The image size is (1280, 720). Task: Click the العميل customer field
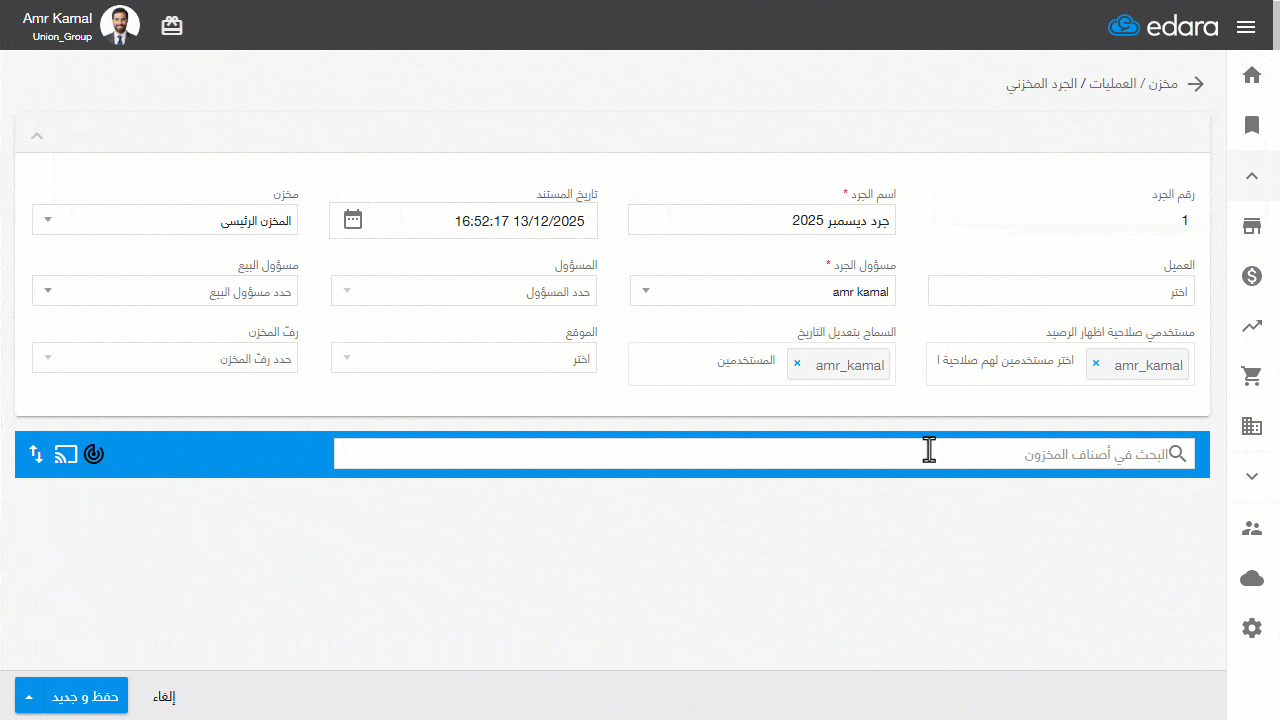point(1061,291)
